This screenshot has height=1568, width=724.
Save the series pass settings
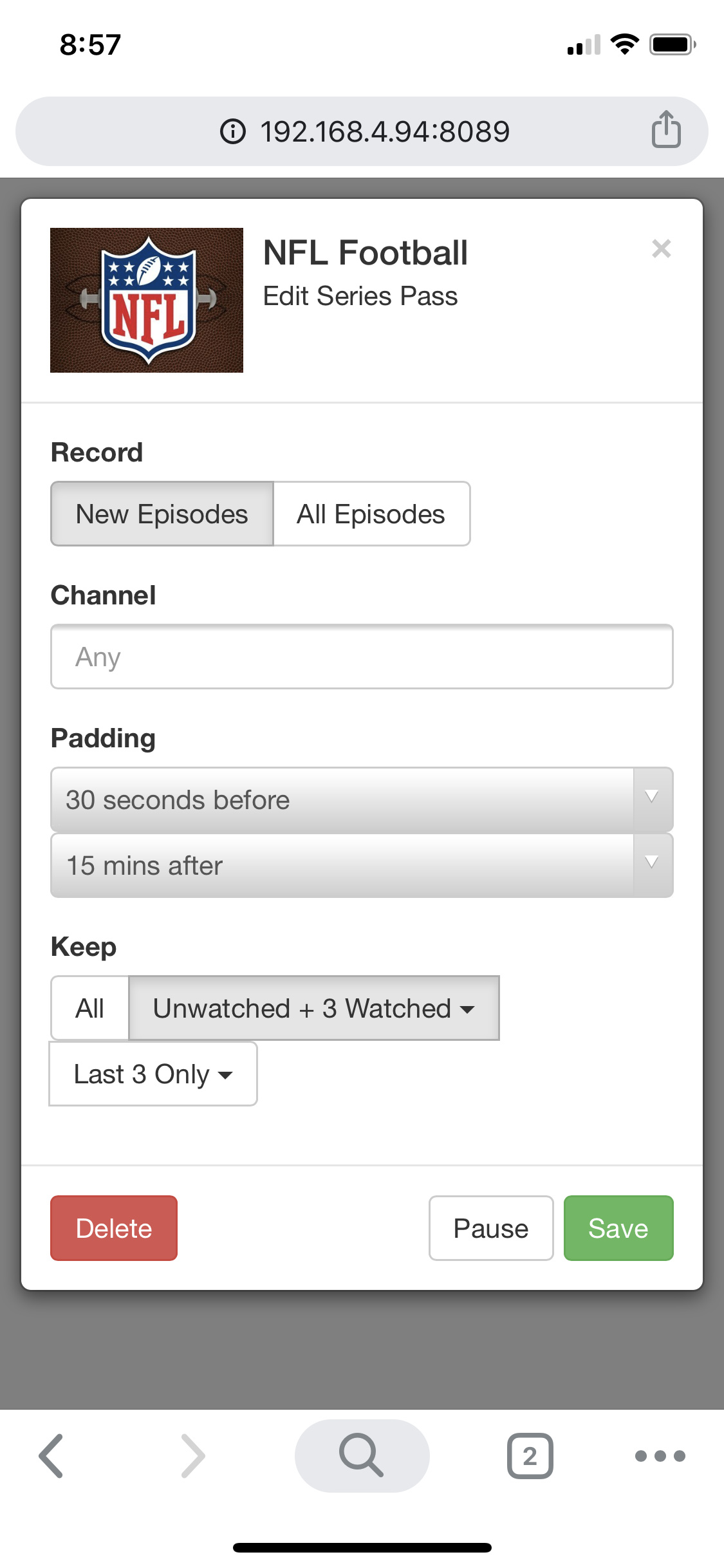click(618, 1228)
